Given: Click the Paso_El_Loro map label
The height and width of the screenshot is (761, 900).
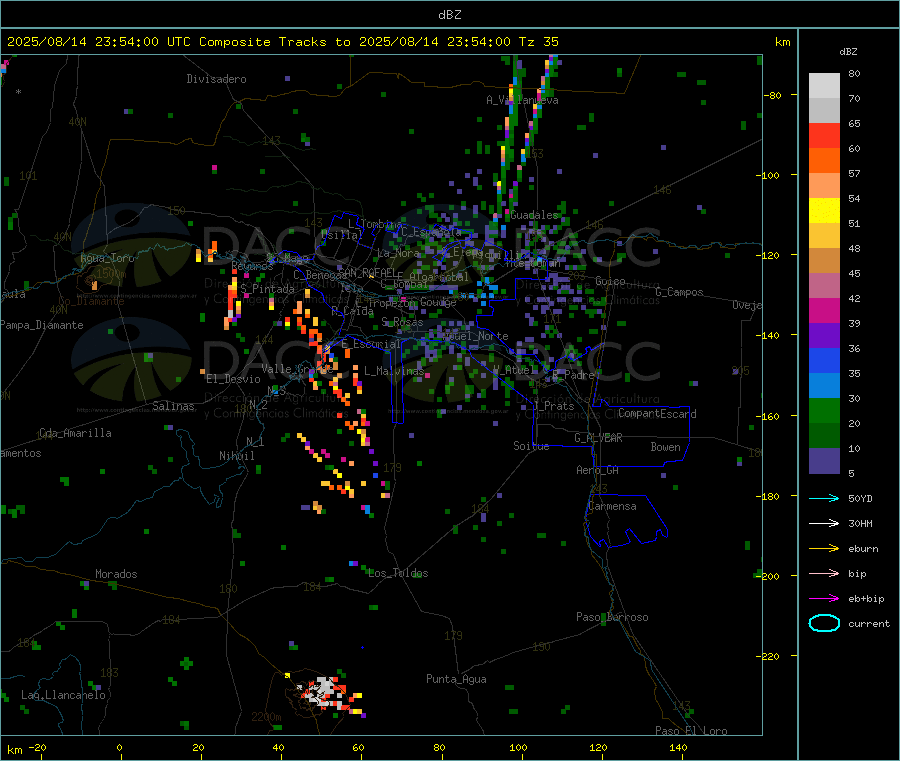Looking at the screenshot, I should (x=691, y=731).
